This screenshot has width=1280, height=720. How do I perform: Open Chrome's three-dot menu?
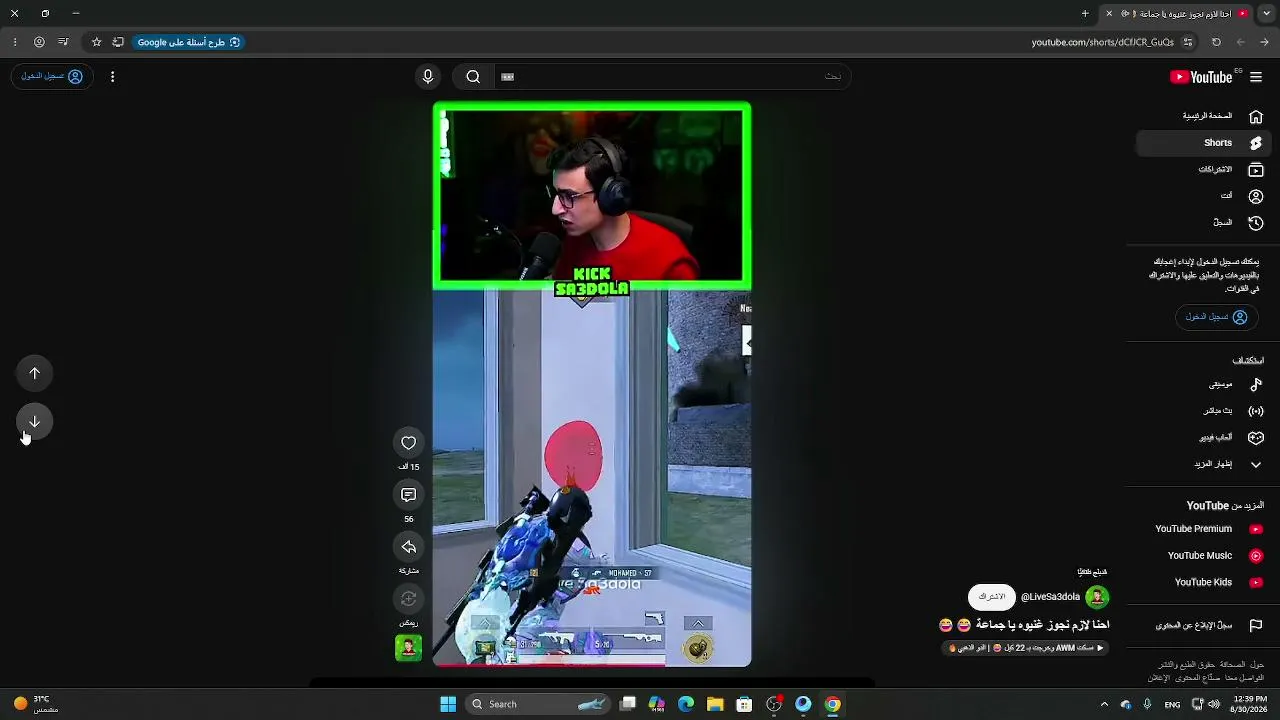click(x=14, y=42)
